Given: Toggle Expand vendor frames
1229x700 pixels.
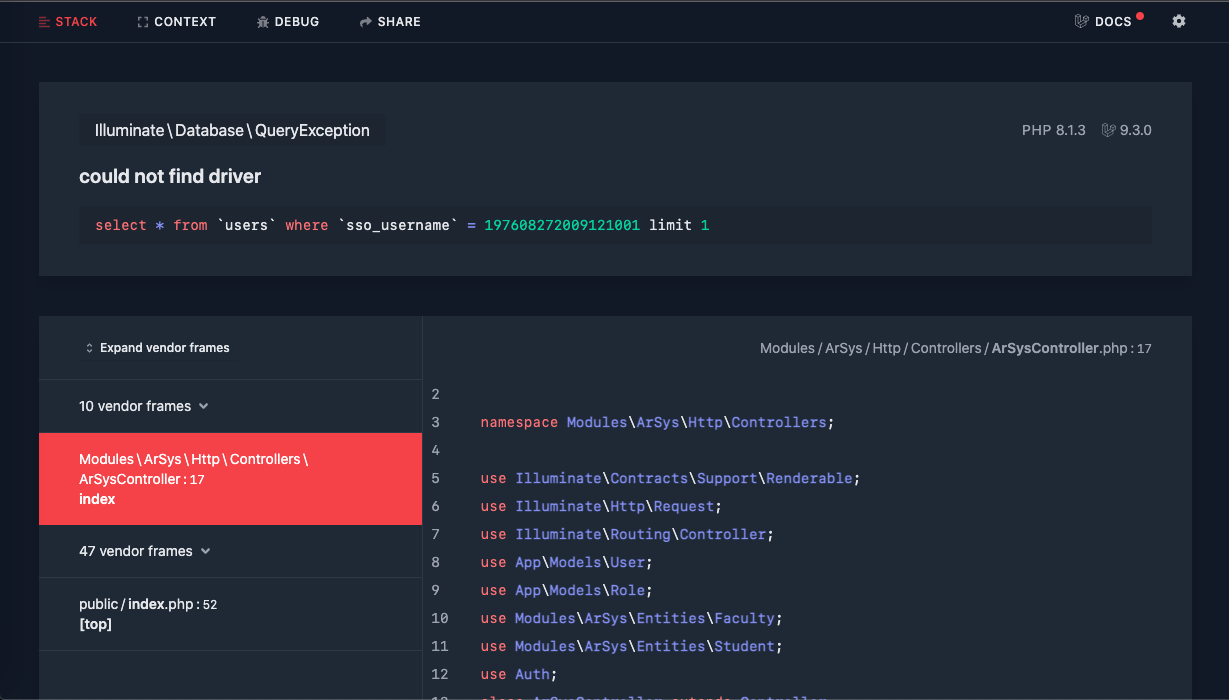Looking at the screenshot, I should [x=164, y=347].
